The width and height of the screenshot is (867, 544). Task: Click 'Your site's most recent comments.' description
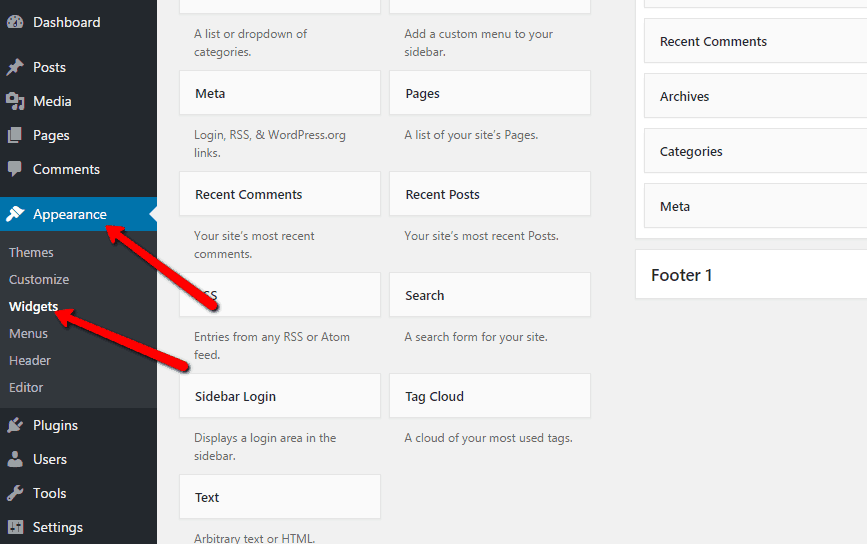[x=254, y=245]
